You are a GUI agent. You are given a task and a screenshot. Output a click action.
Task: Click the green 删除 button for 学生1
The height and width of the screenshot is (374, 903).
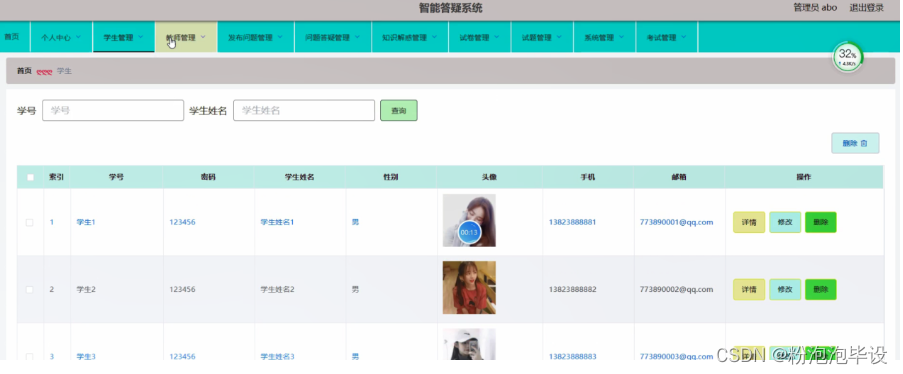click(821, 222)
